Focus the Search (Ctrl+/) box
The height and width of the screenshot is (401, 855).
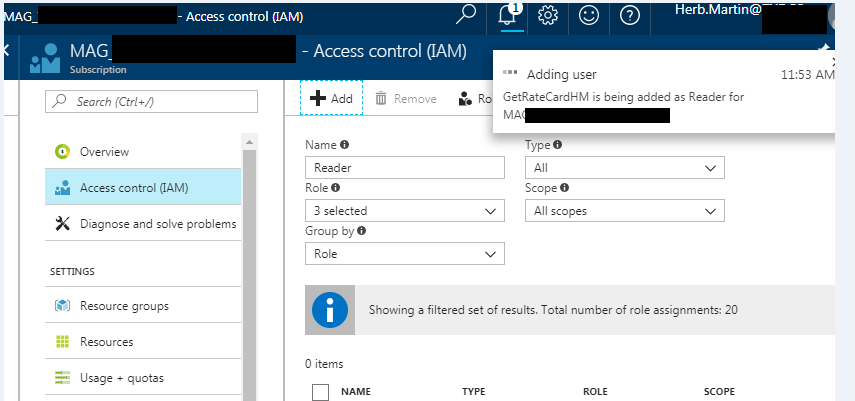(x=151, y=101)
